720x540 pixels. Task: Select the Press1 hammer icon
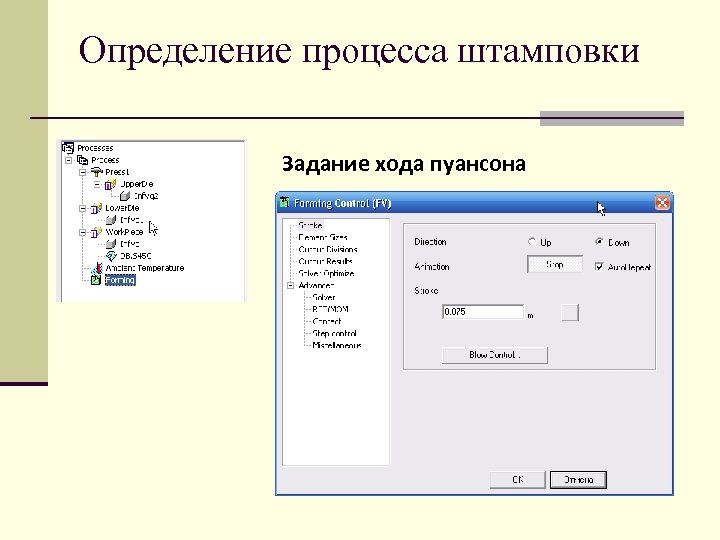click(x=96, y=172)
